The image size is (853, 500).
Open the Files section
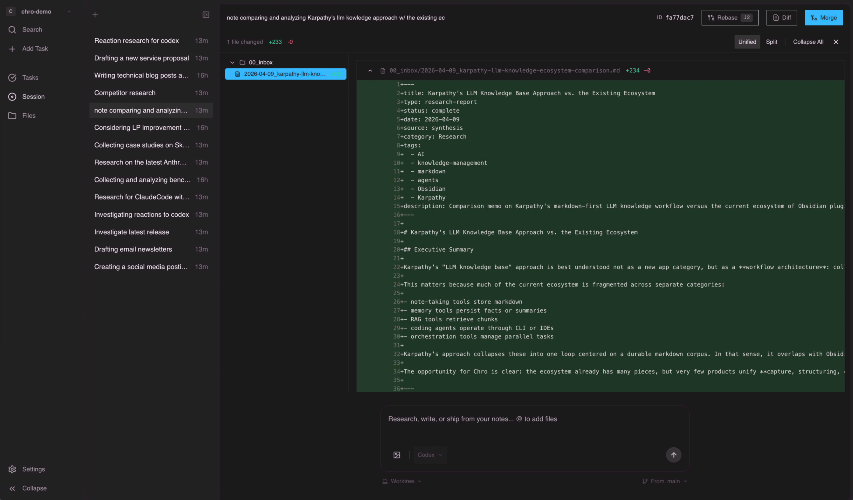tap(22, 116)
